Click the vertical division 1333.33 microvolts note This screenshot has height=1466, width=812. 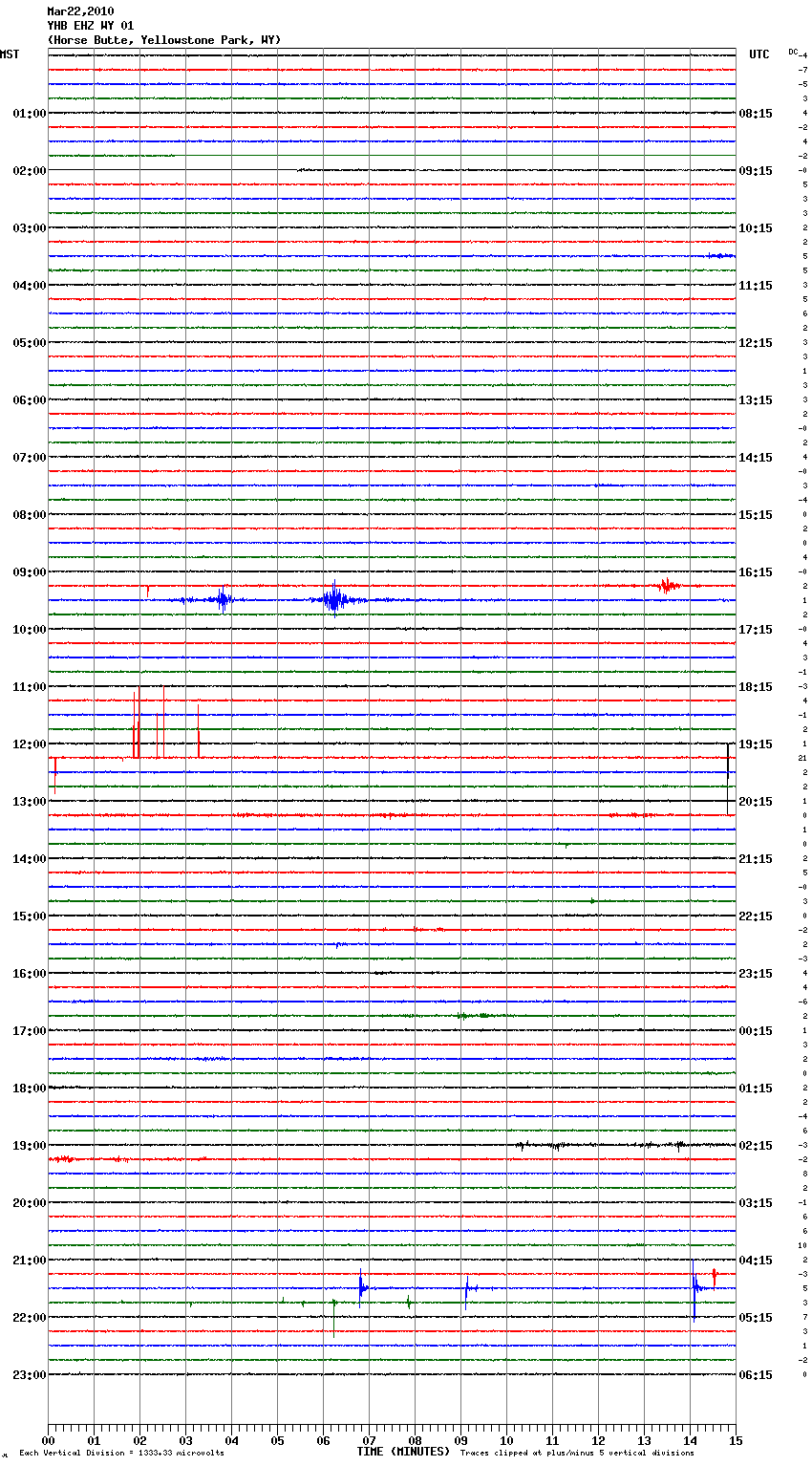pyautogui.click(x=121, y=1454)
